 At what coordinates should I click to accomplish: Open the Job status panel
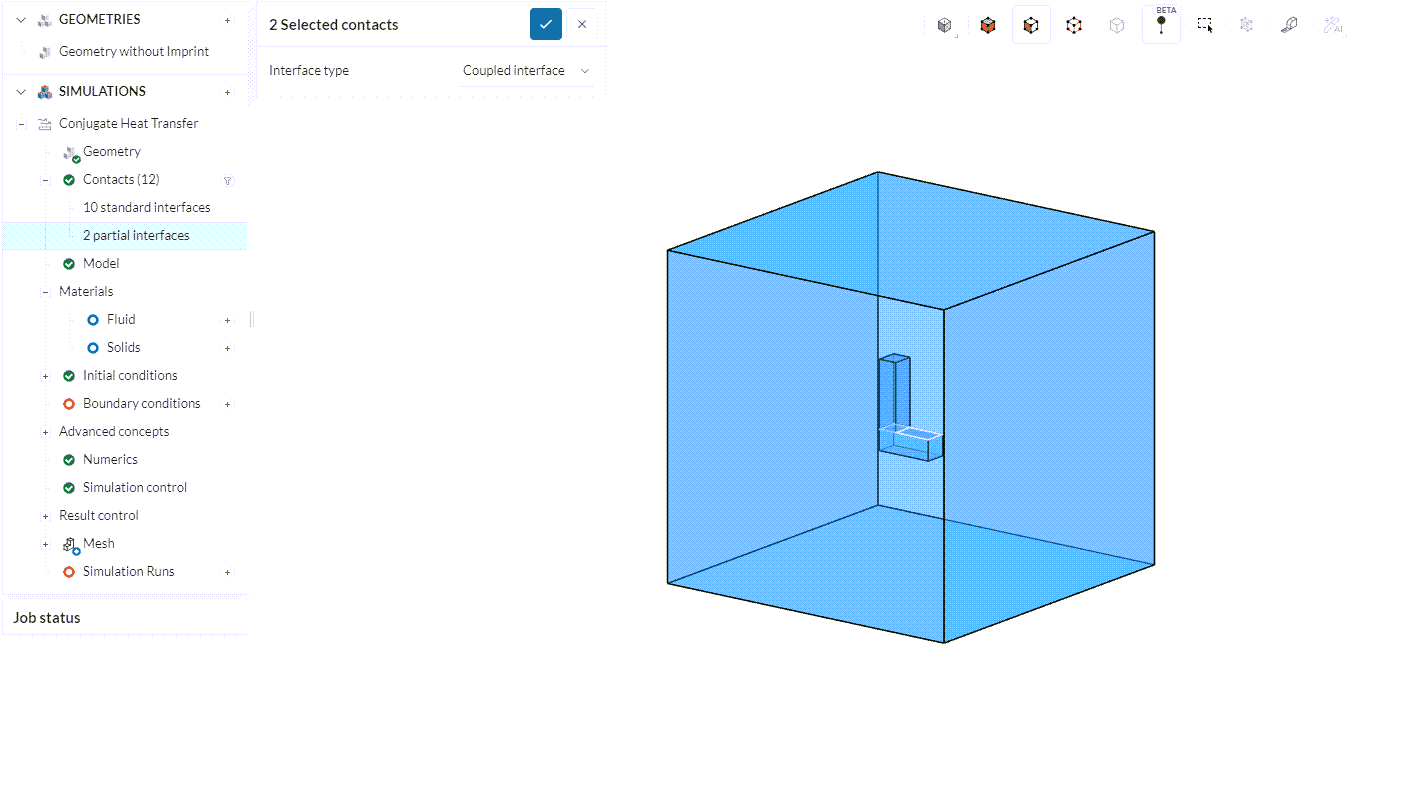(x=47, y=618)
